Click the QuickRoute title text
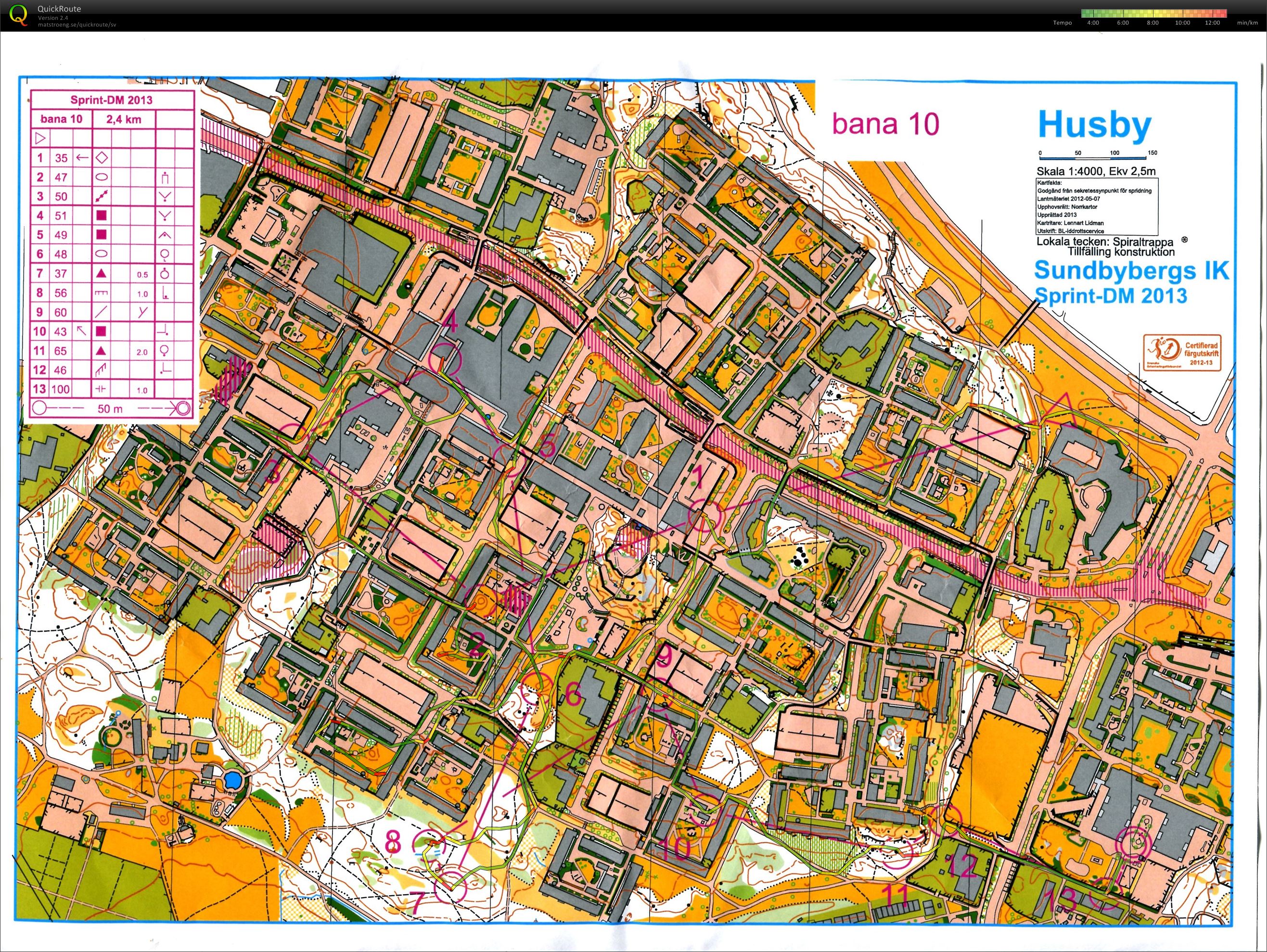The width and height of the screenshot is (1267, 952). (59, 9)
